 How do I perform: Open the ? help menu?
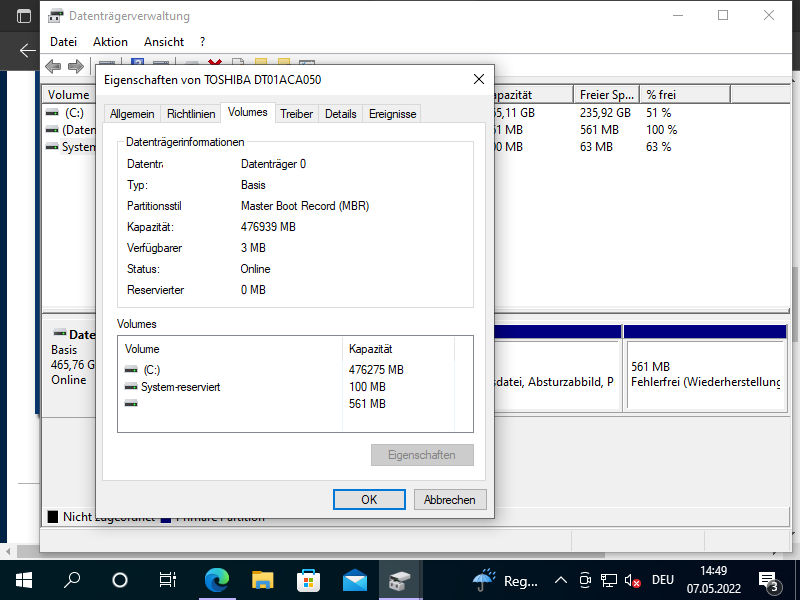203,42
